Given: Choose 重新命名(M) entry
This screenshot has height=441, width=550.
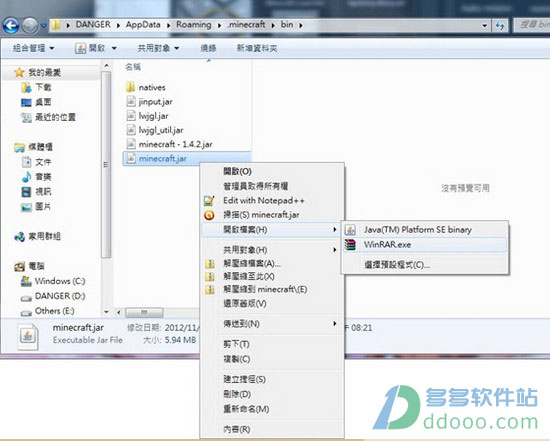Looking at the screenshot, I should [272, 409].
